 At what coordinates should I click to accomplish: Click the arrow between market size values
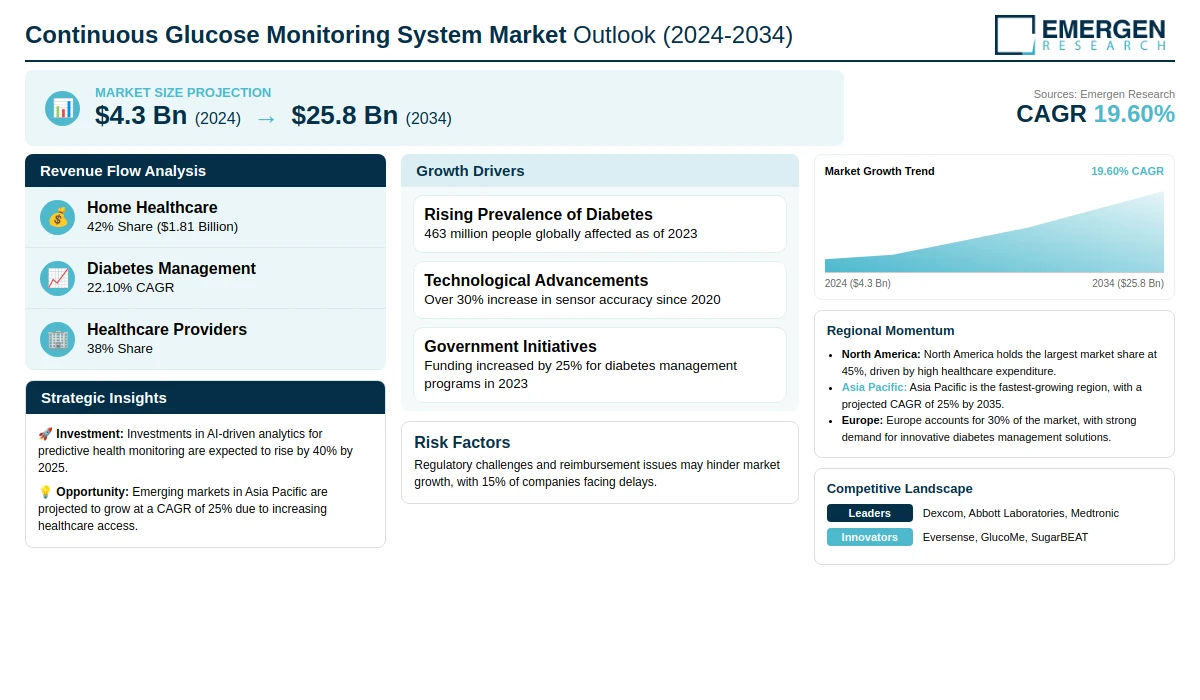pos(266,118)
